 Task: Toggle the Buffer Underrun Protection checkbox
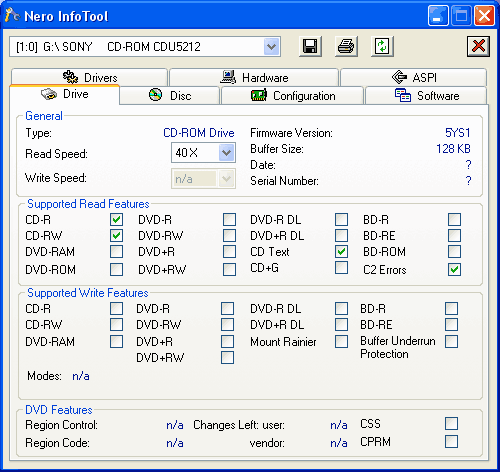tap(451, 341)
